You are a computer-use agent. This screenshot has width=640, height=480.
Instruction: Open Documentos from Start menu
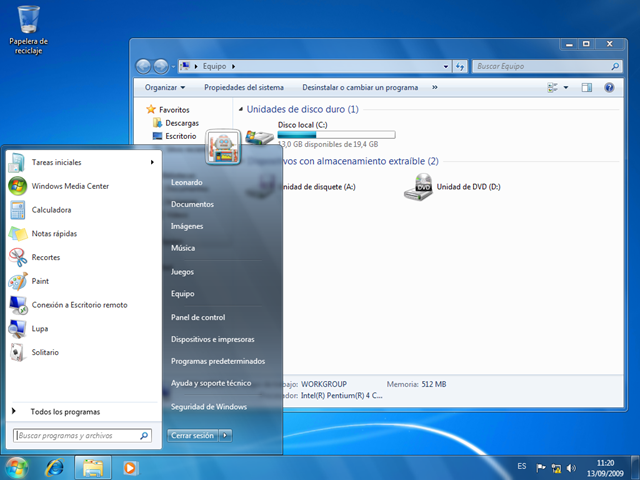(x=192, y=204)
